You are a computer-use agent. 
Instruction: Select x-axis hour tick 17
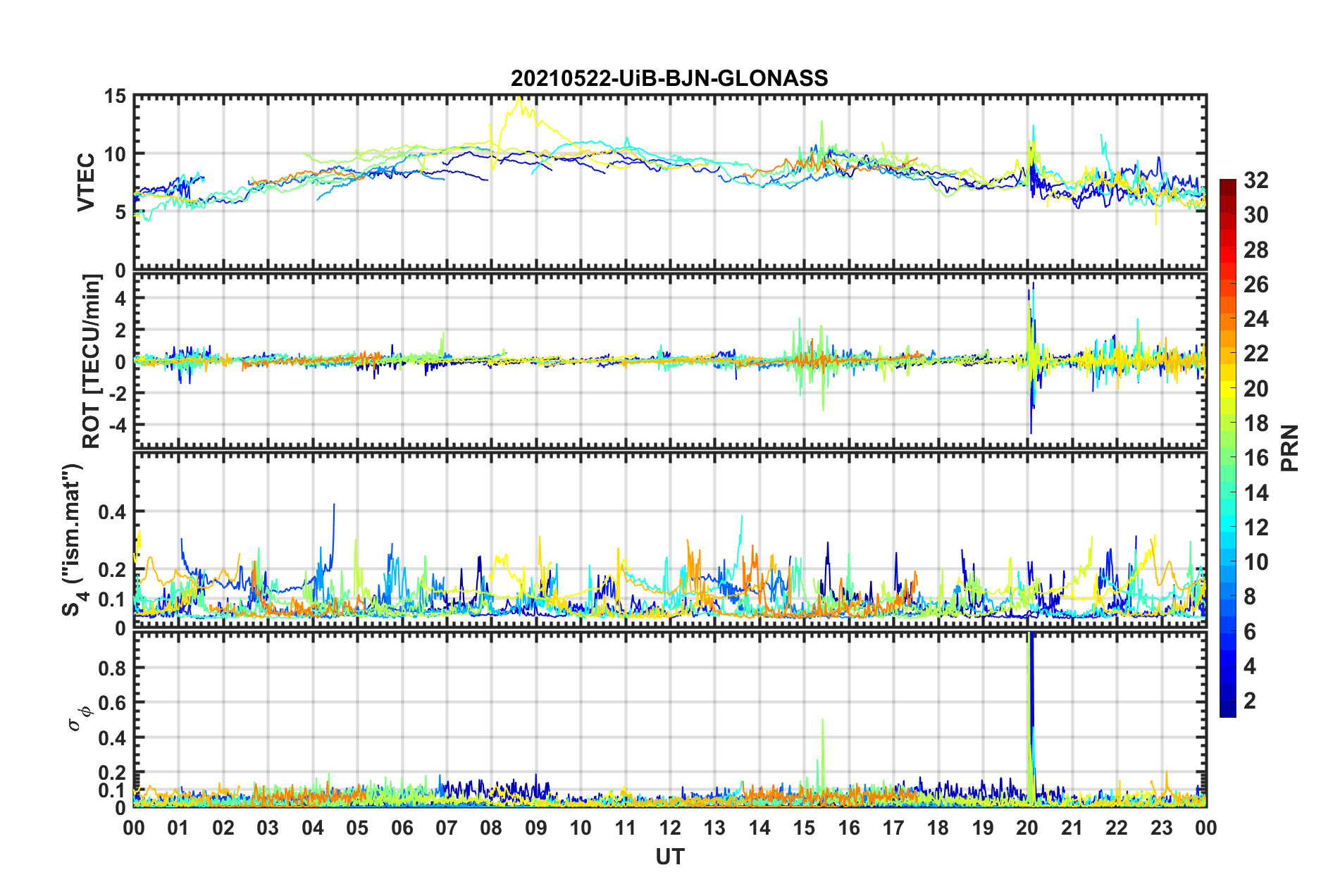click(x=893, y=828)
